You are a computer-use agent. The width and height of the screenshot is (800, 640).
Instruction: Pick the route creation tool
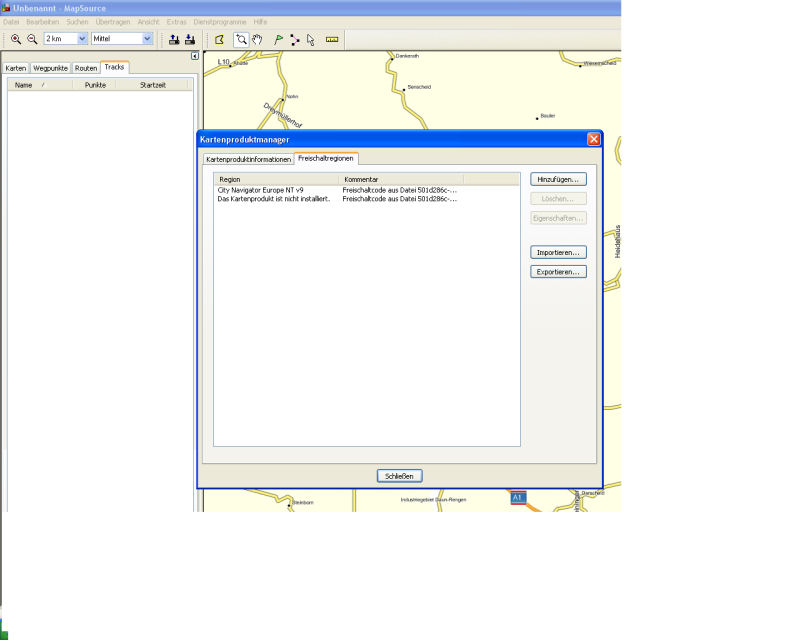pyautogui.click(x=295, y=39)
